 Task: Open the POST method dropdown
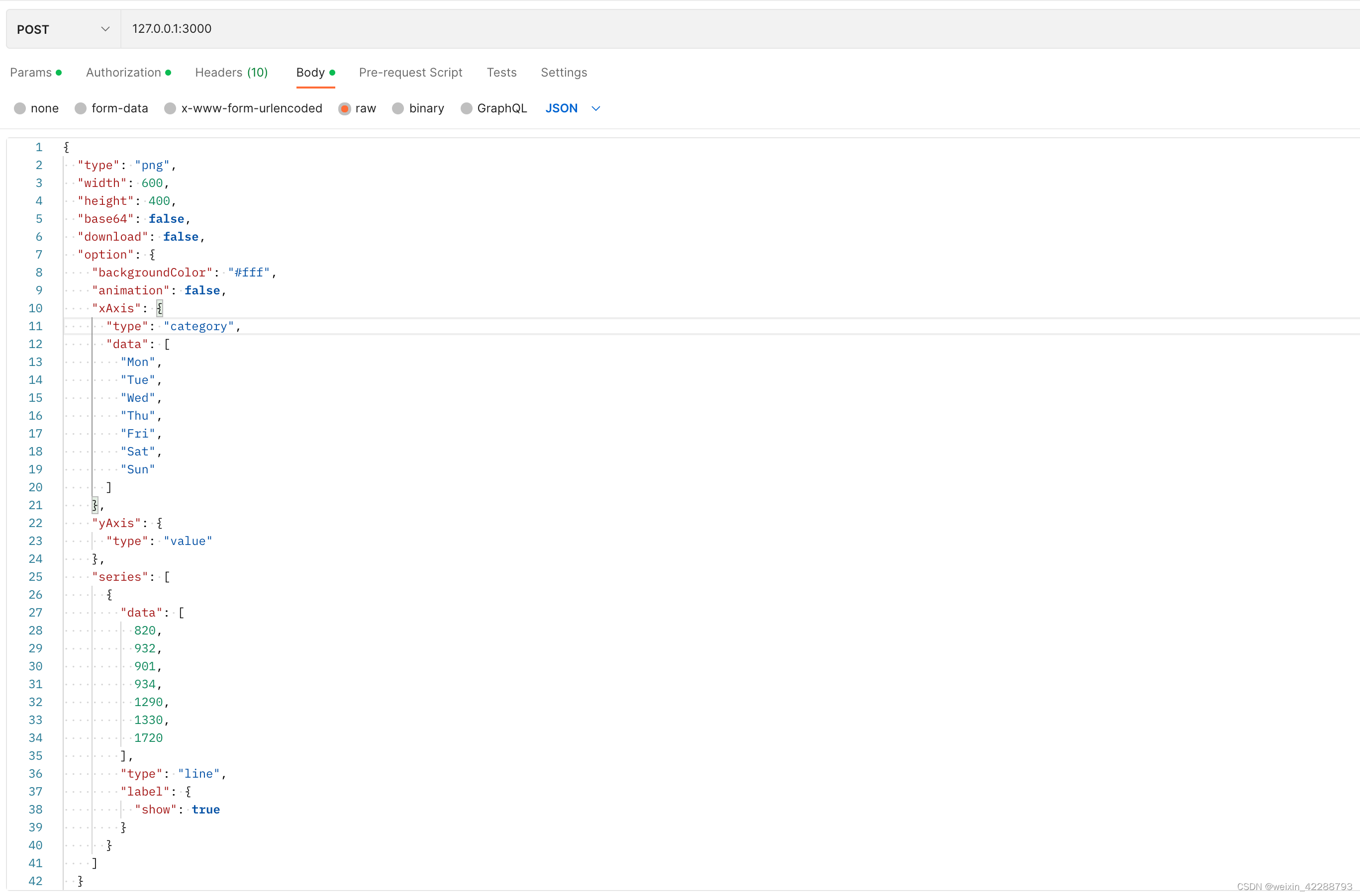[x=62, y=29]
